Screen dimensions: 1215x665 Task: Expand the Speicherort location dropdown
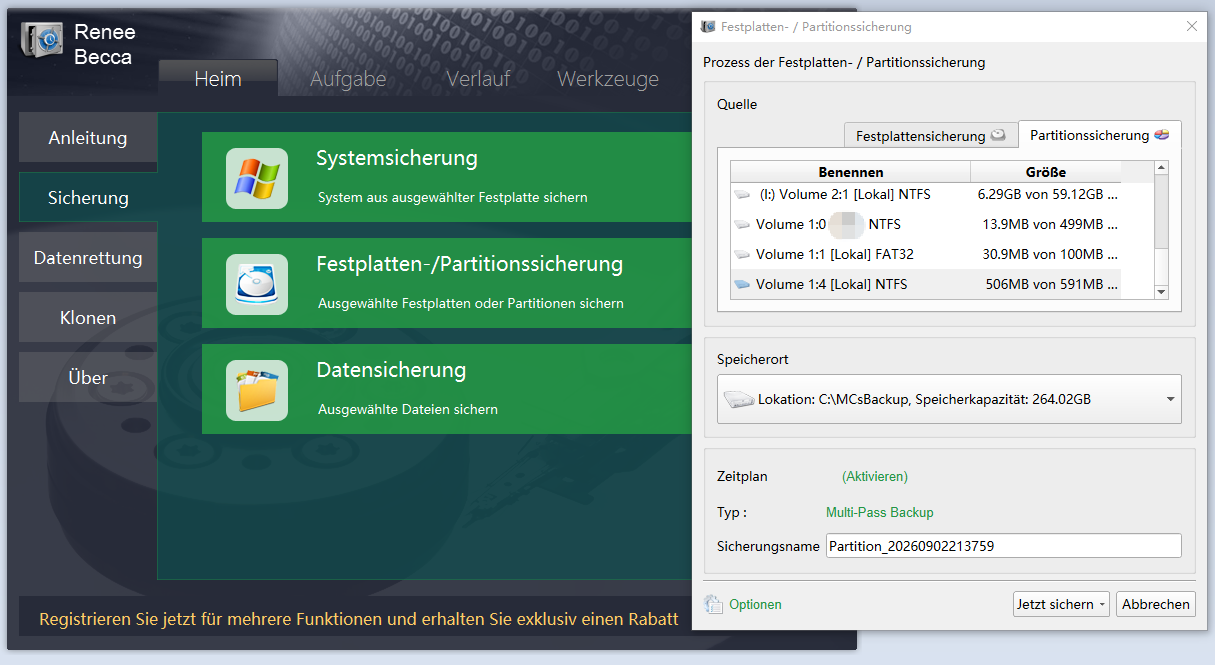1170,400
